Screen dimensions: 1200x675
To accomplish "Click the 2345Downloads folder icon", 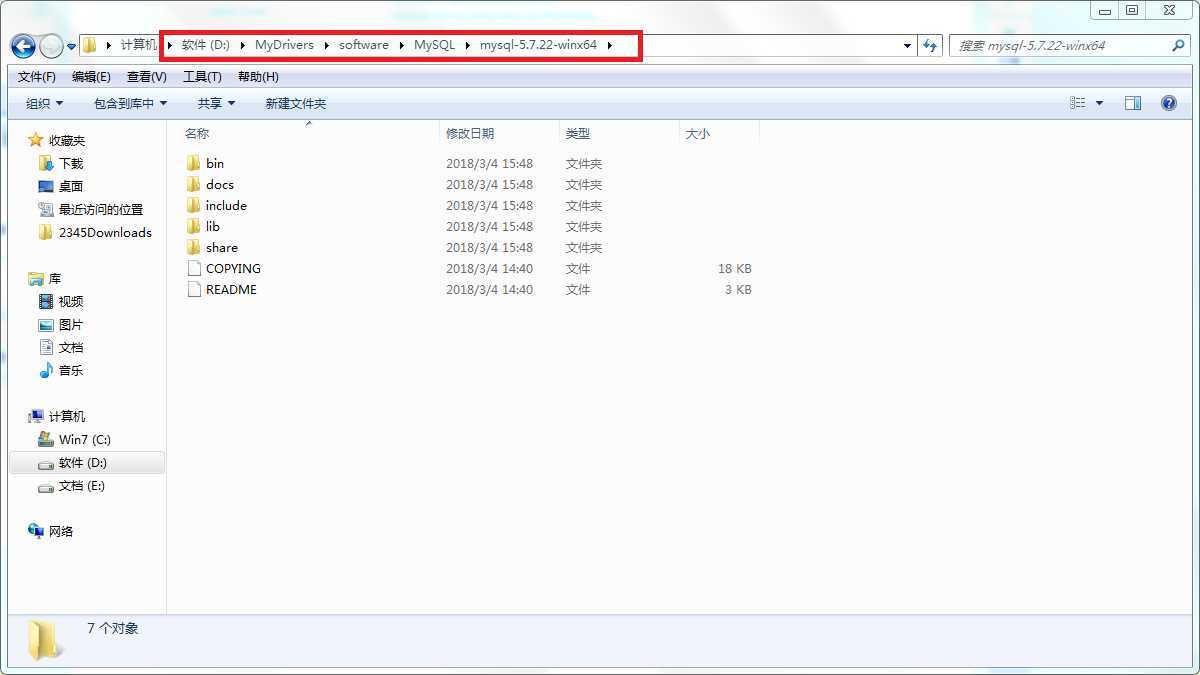I will pyautogui.click(x=46, y=232).
